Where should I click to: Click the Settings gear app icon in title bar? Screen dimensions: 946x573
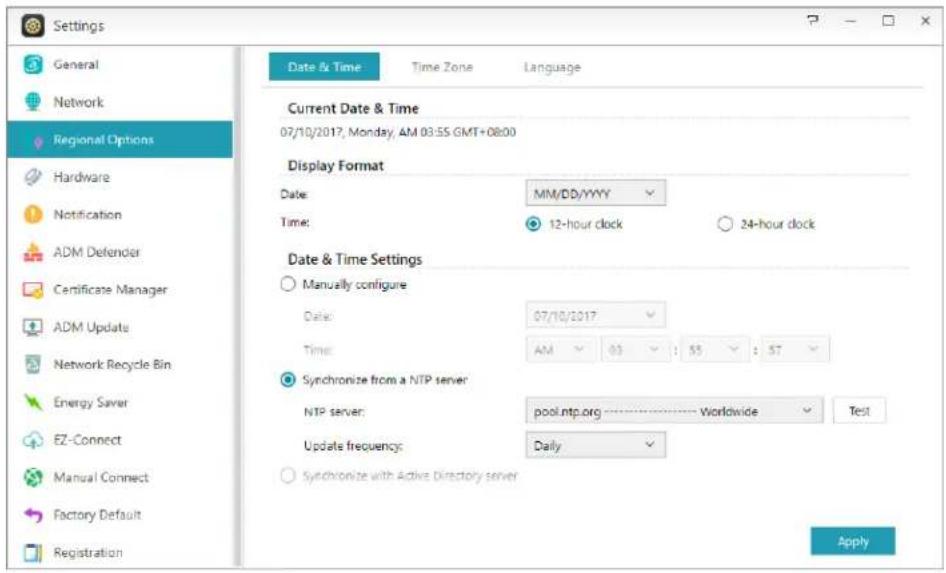tap(33, 25)
